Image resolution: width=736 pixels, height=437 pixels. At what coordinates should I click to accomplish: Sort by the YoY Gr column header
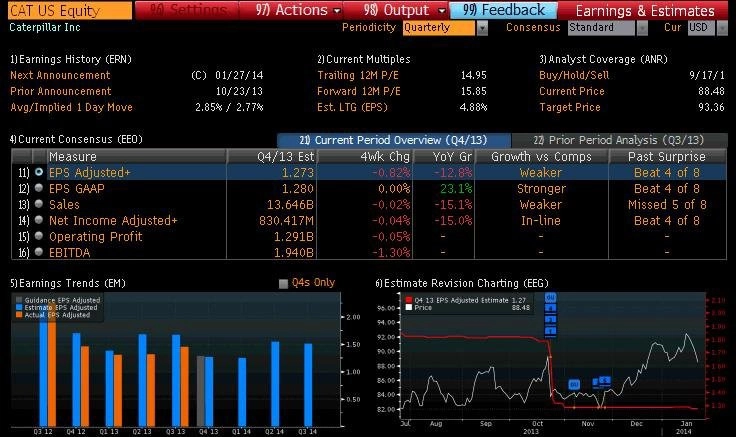tap(444, 156)
